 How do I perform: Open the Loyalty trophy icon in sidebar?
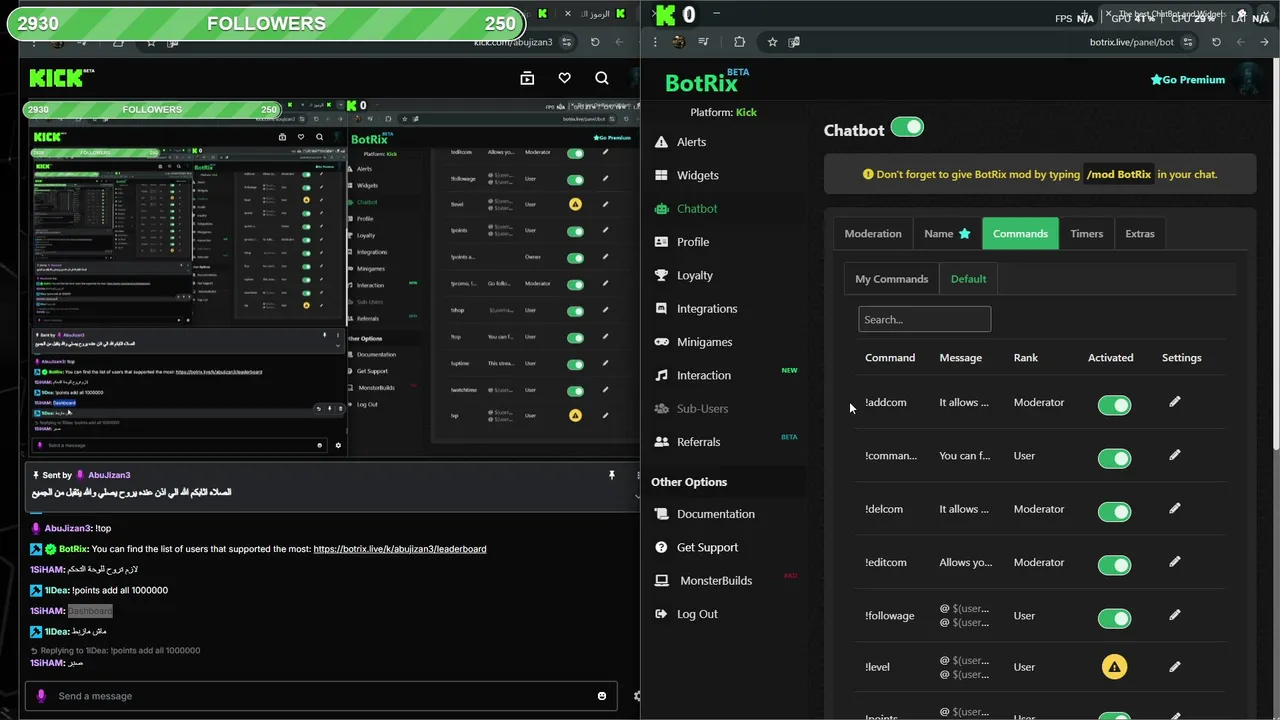[661, 275]
